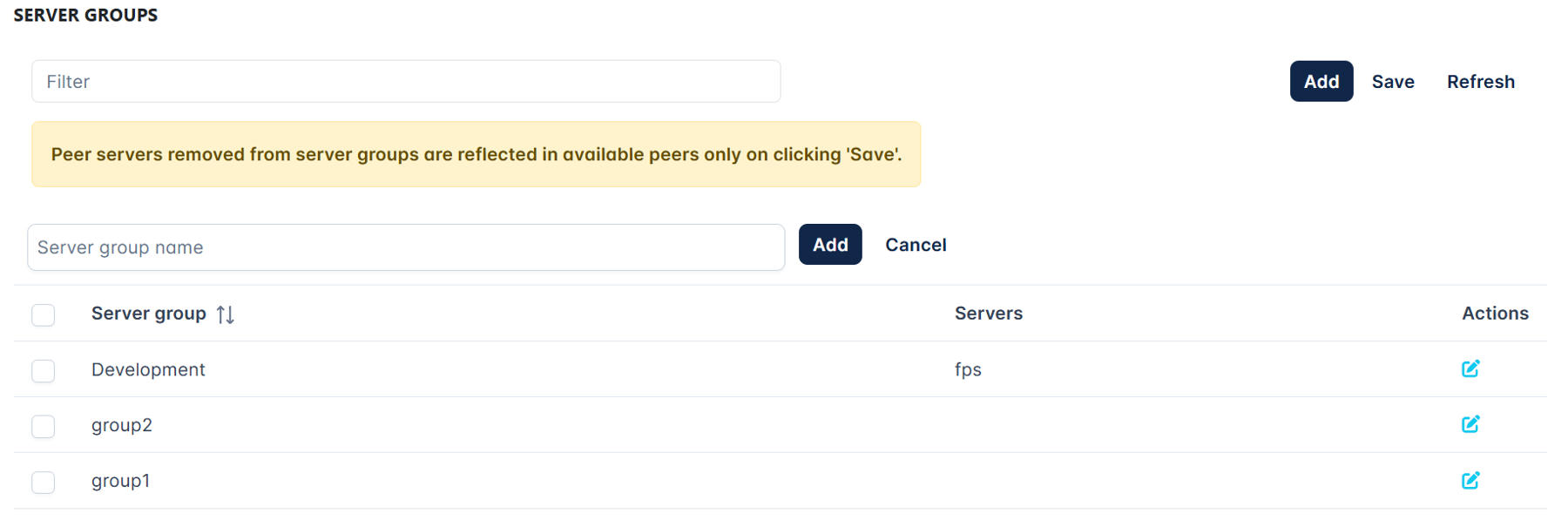Toggle the select-all header checkbox
Viewport: 1568px width, 527px height.
pyautogui.click(x=43, y=314)
